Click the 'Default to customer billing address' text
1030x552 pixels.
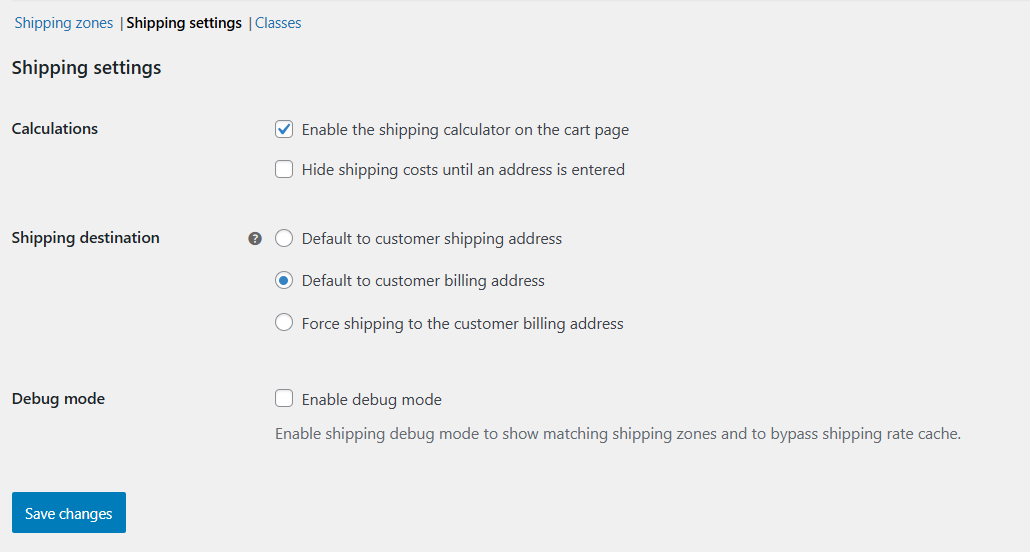[423, 281]
